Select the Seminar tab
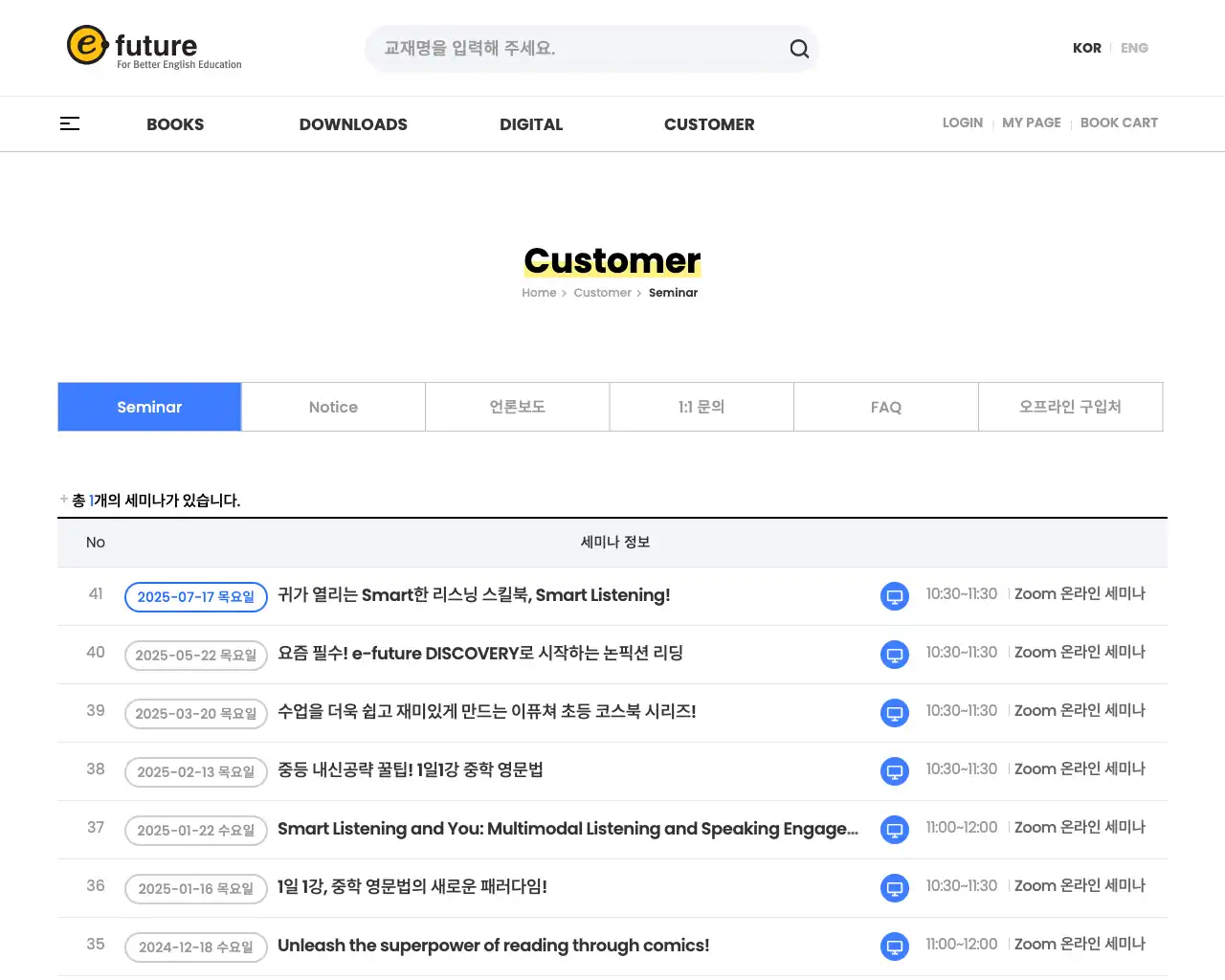The height and width of the screenshot is (980, 1225). click(149, 407)
